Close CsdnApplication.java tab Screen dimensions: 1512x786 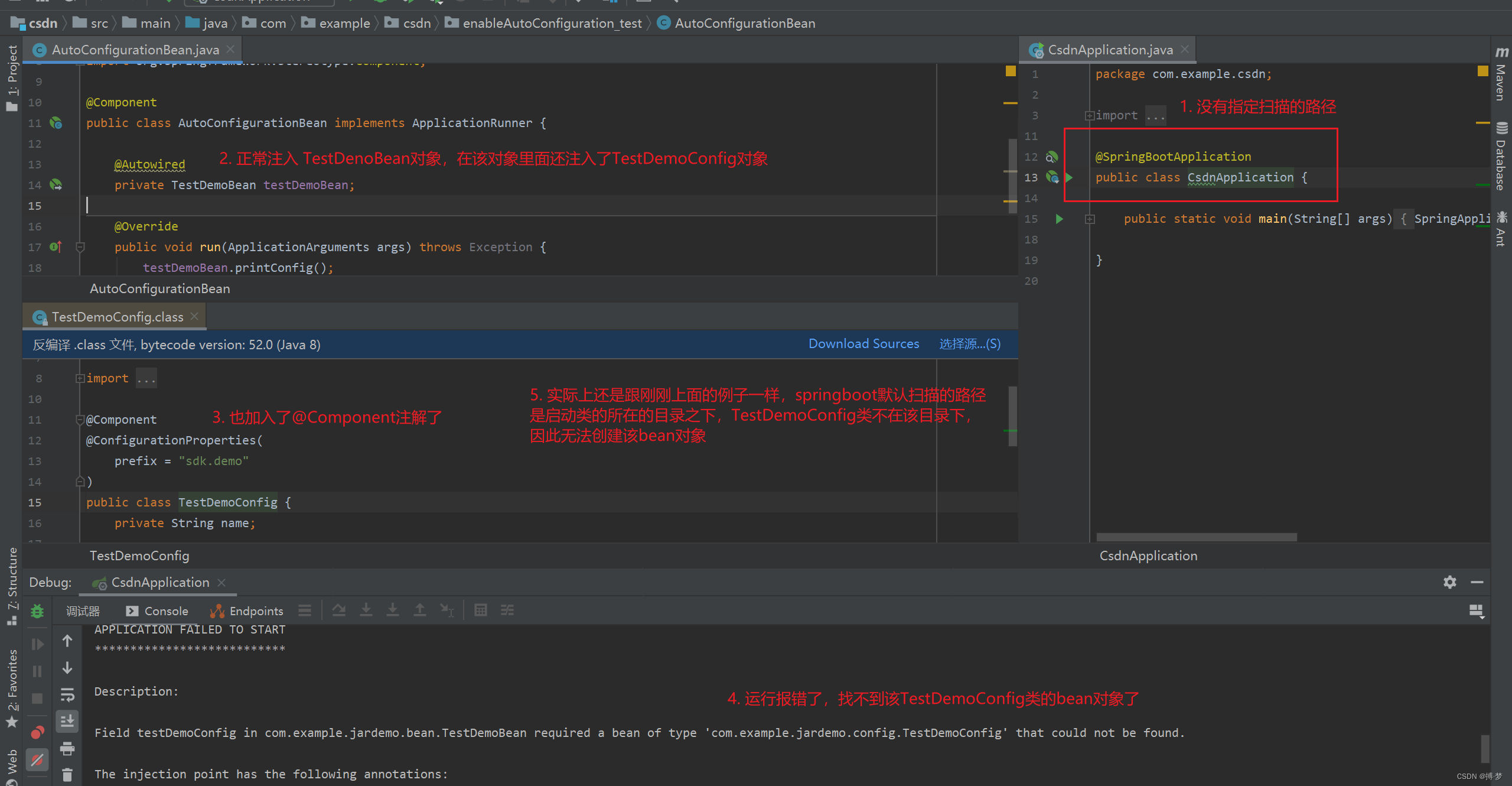point(1185,50)
